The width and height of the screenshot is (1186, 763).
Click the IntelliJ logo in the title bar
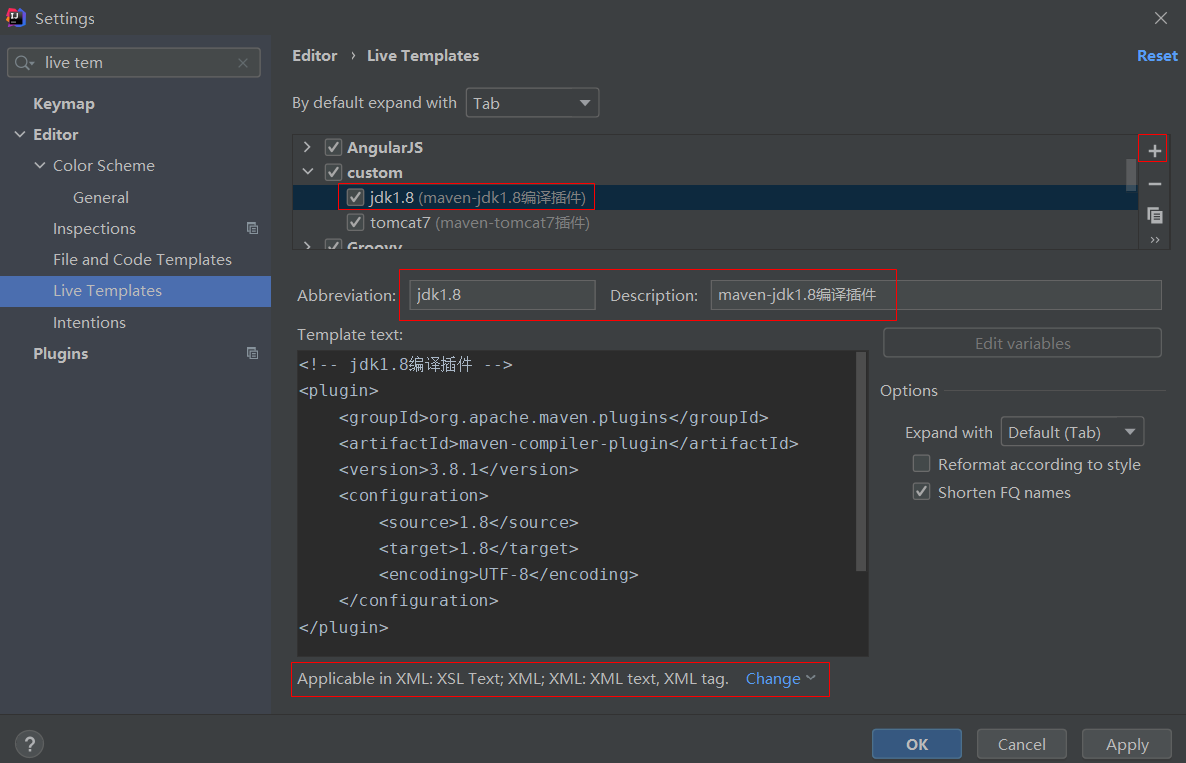[x=16, y=17]
